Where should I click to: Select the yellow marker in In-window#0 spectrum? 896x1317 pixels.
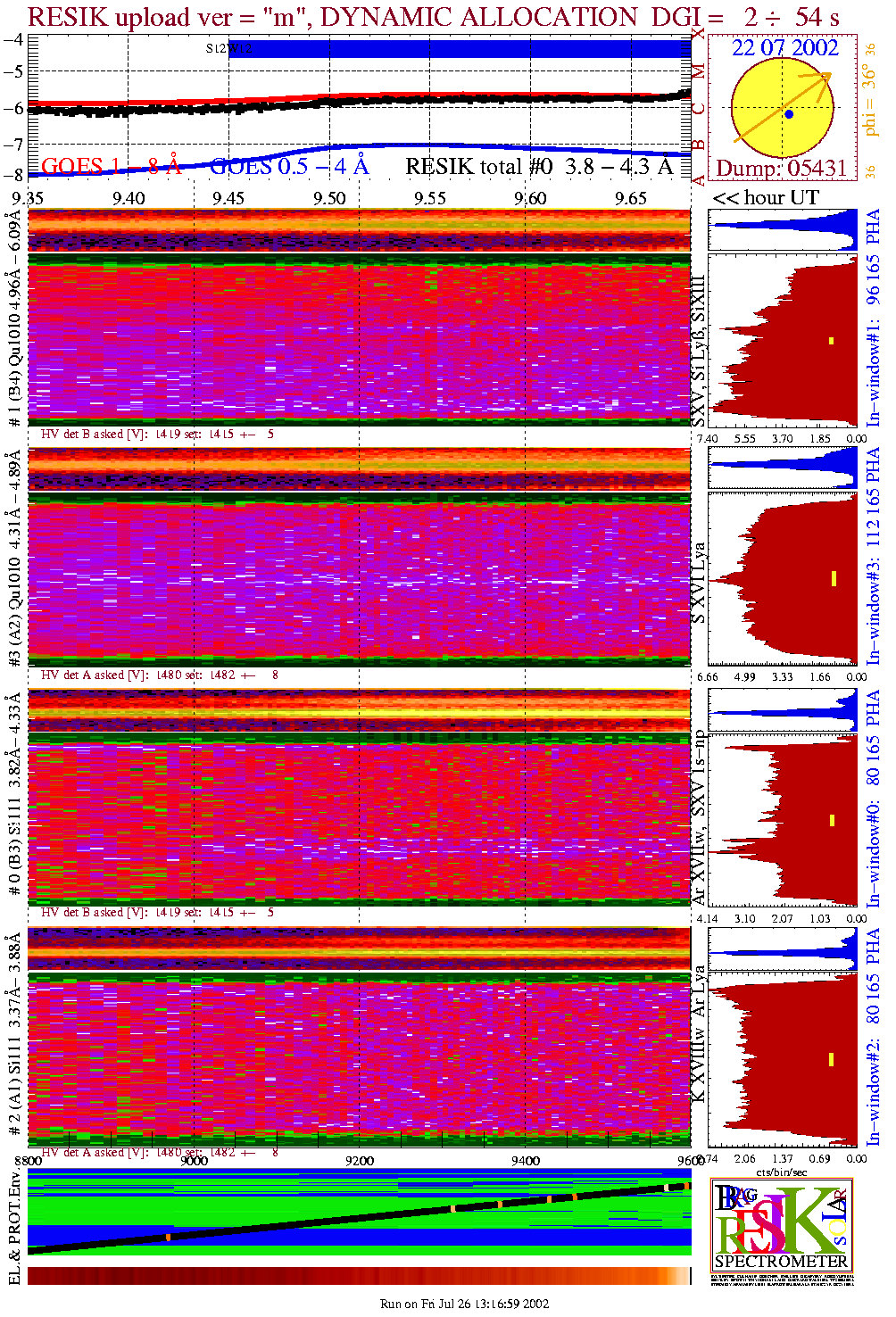click(x=832, y=820)
